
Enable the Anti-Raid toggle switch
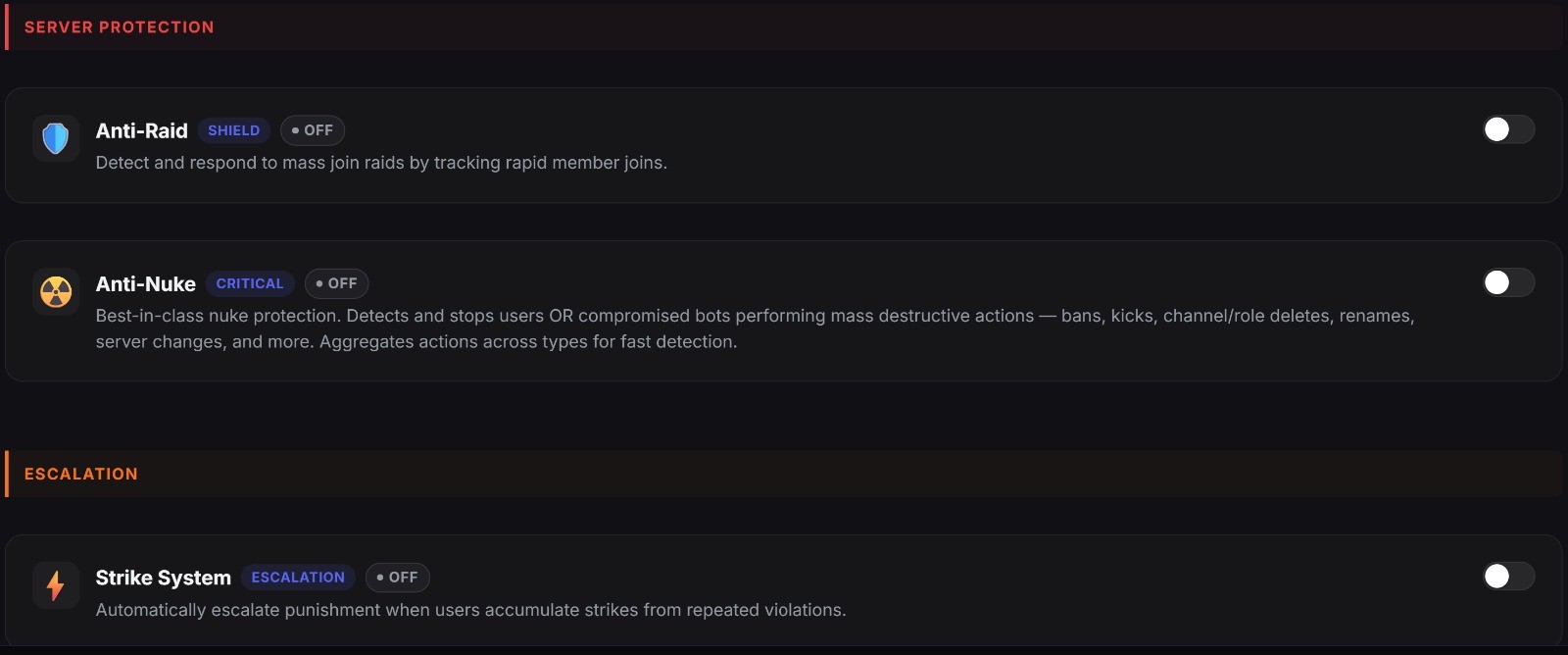point(1508,129)
